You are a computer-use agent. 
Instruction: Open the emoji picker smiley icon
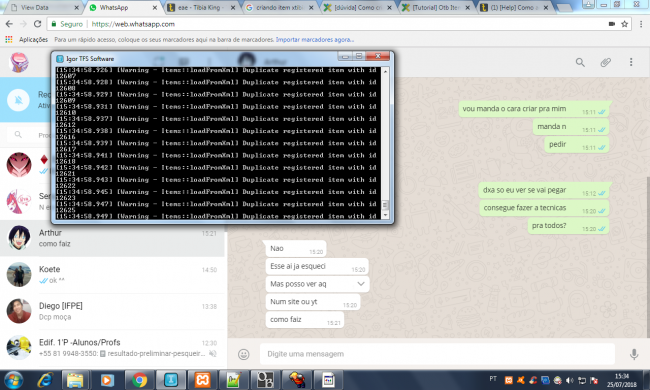244,354
